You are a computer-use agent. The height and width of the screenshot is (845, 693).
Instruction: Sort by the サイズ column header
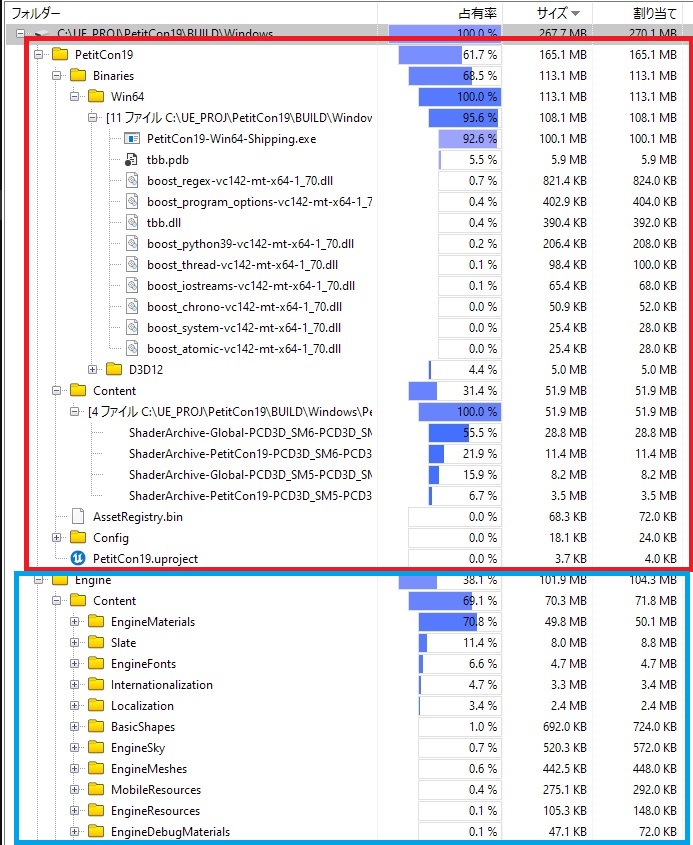click(x=548, y=12)
